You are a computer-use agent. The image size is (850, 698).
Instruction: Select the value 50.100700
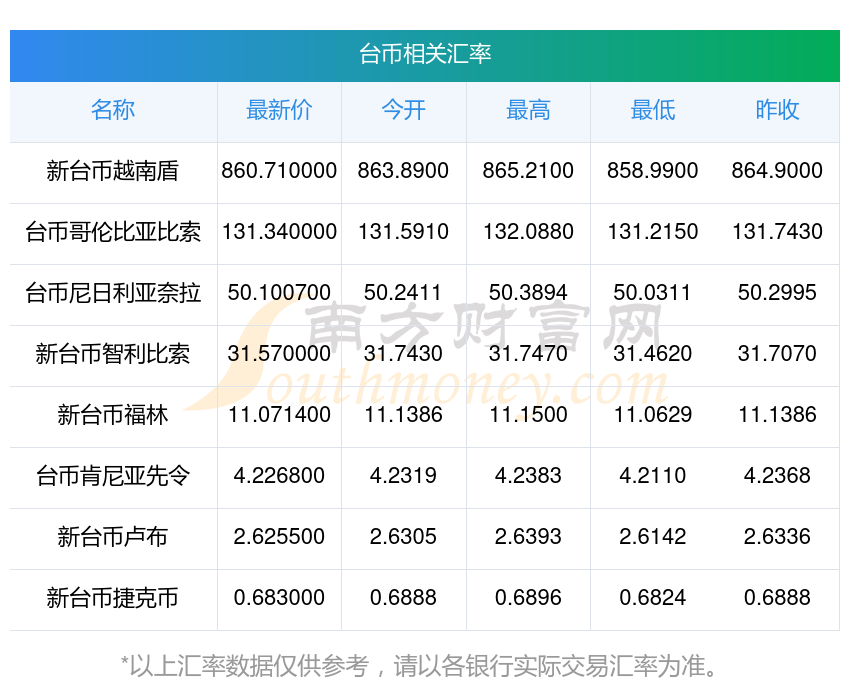279,293
